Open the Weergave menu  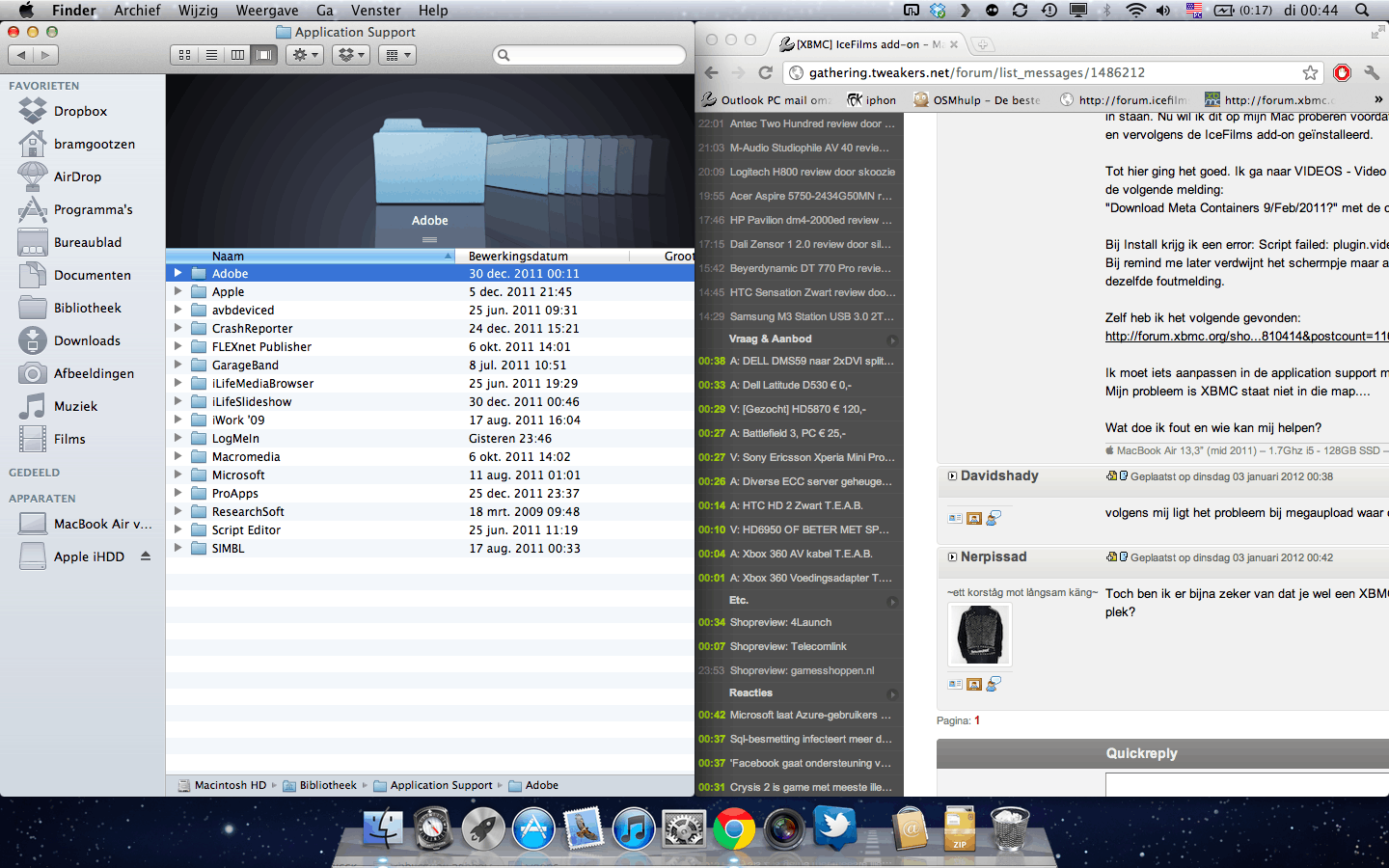pos(267,10)
